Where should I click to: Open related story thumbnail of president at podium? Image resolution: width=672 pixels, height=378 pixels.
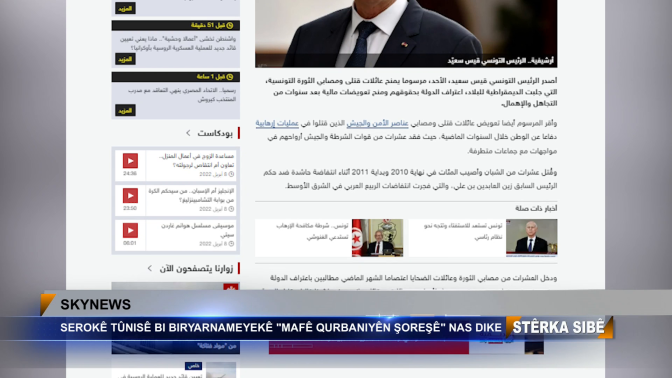click(531, 238)
